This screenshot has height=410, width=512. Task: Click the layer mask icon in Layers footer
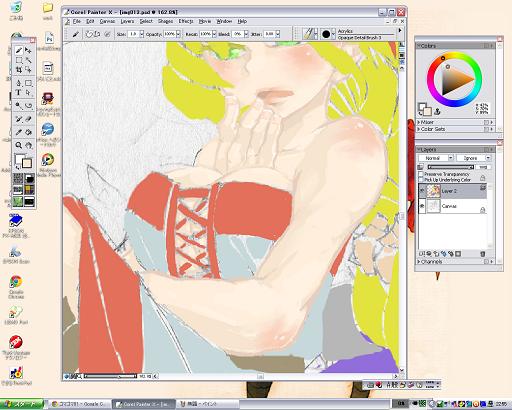pos(458,254)
